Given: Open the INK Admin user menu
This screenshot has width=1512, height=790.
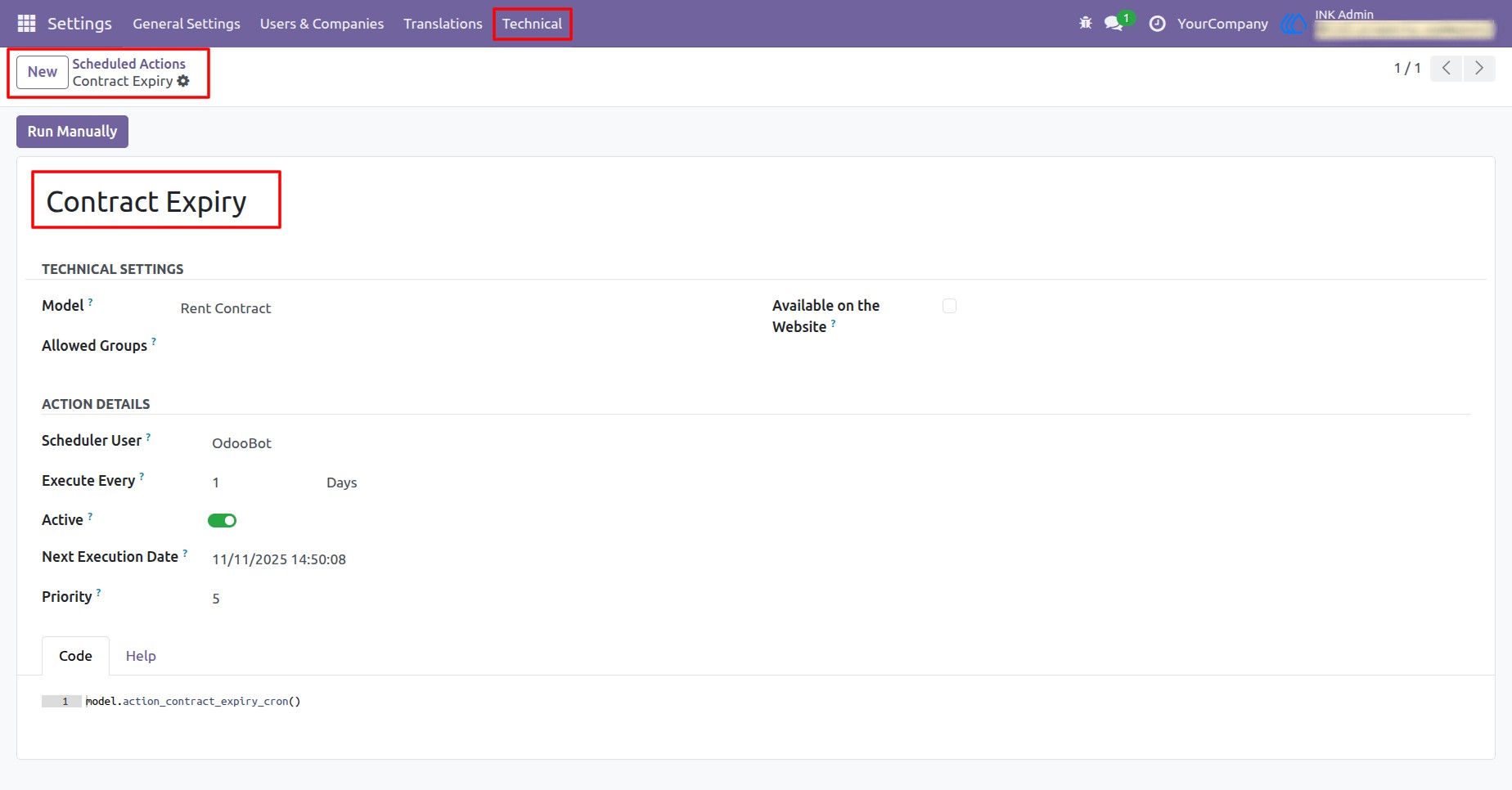Looking at the screenshot, I should [1344, 15].
